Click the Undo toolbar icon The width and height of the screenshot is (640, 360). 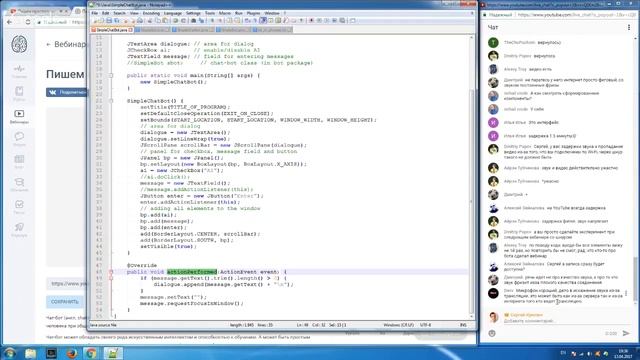[x=175, y=20]
